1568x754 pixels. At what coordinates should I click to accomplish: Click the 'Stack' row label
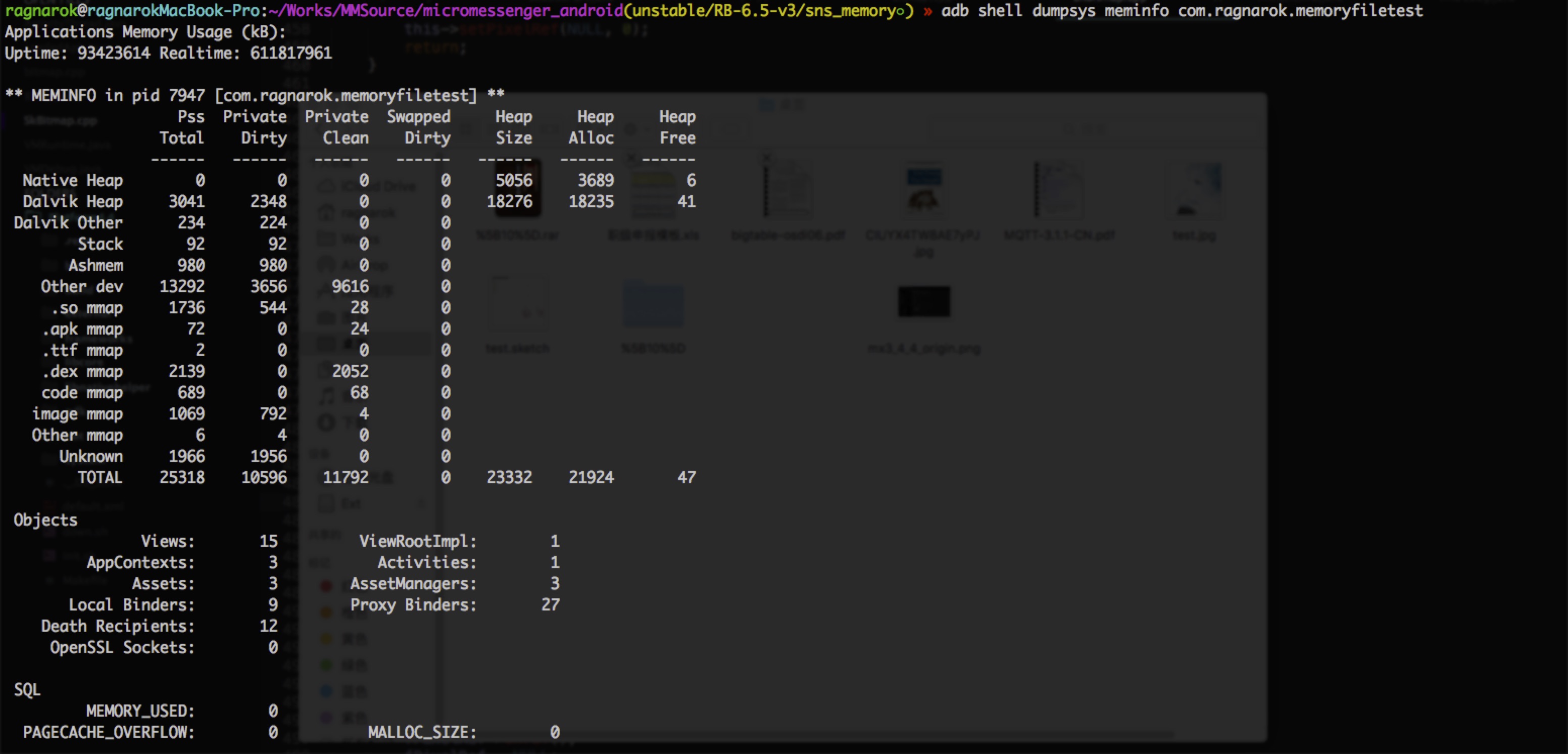101,244
